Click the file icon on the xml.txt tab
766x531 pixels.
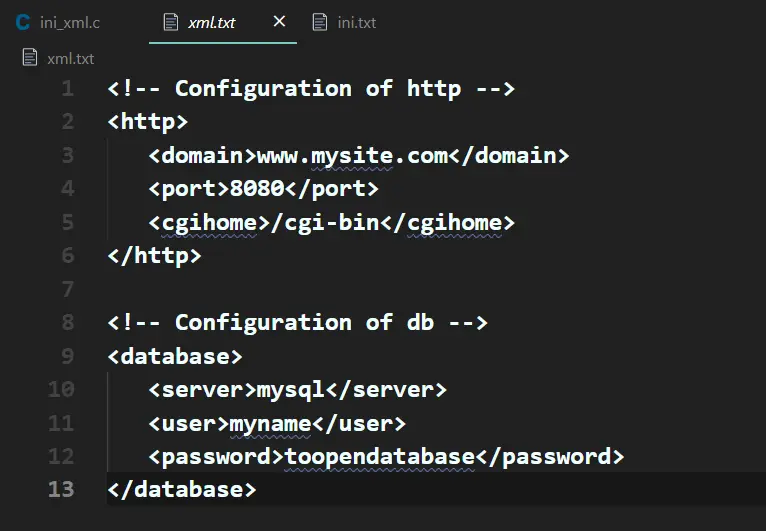[x=170, y=22]
